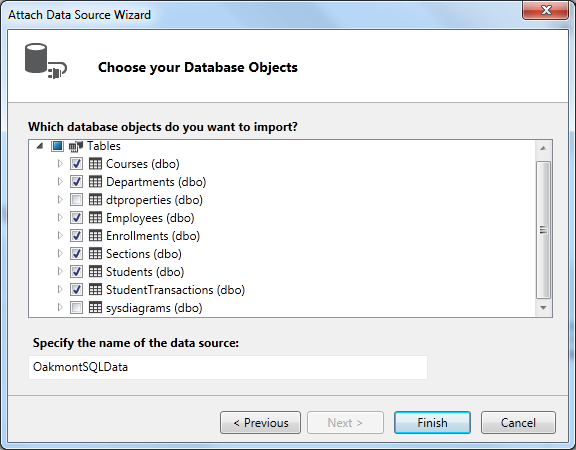Click the dtproperties table grid icon
This screenshot has width=576, height=450.
click(x=95, y=199)
